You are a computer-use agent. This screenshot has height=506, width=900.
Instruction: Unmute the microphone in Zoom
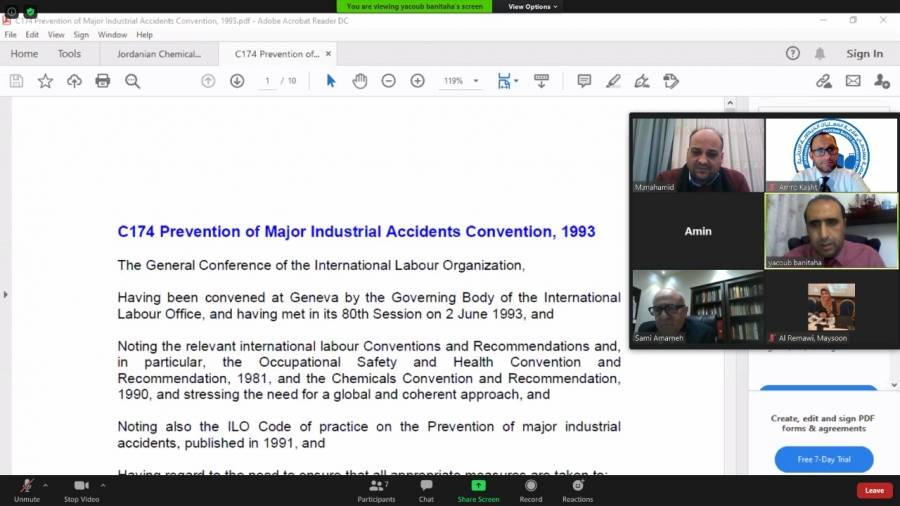tap(27, 490)
